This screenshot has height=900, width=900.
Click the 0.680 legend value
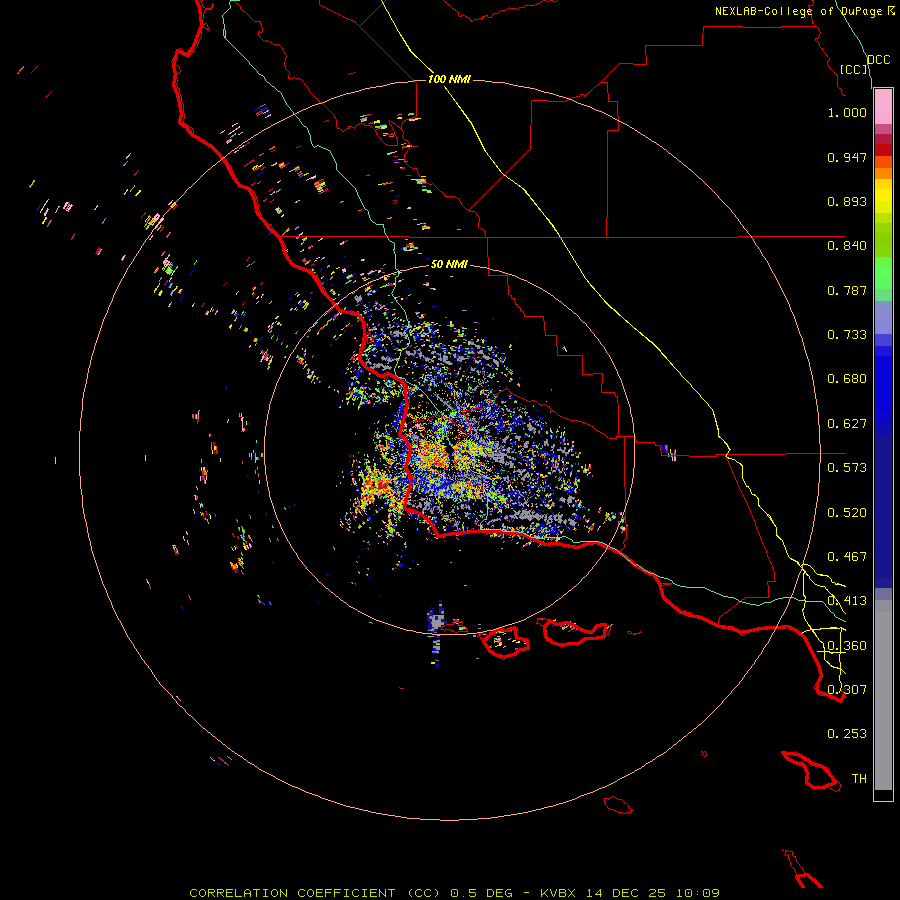[847, 379]
